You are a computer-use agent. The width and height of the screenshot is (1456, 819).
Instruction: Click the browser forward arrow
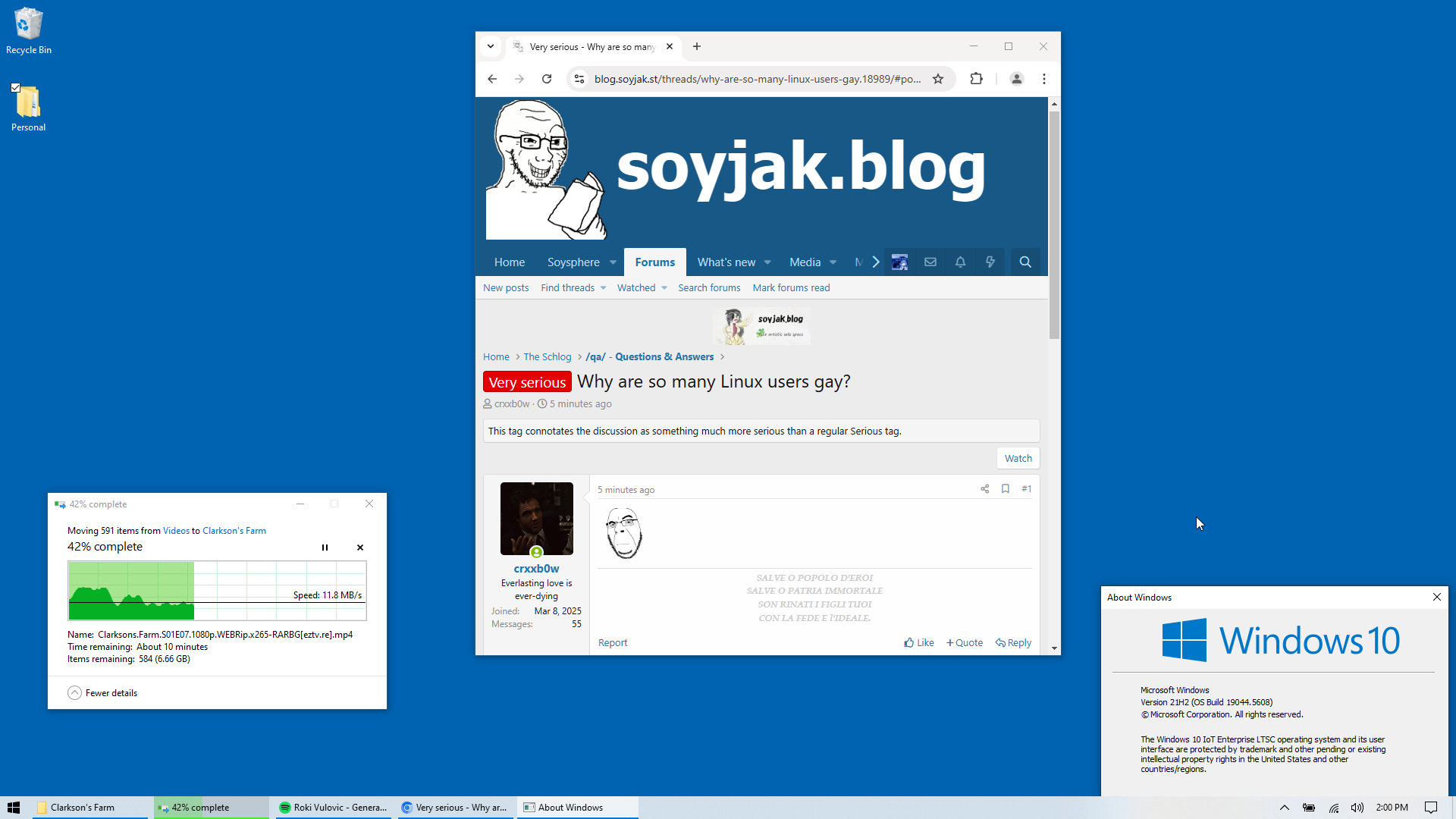coord(519,79)
